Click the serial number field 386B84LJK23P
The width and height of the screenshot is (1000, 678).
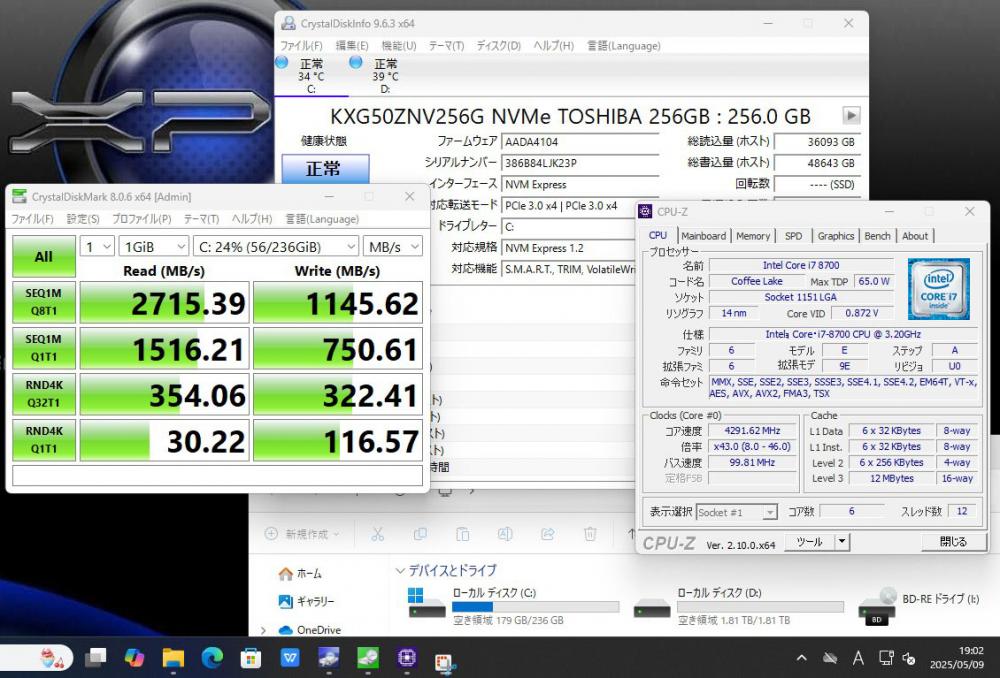click(580, 163)
